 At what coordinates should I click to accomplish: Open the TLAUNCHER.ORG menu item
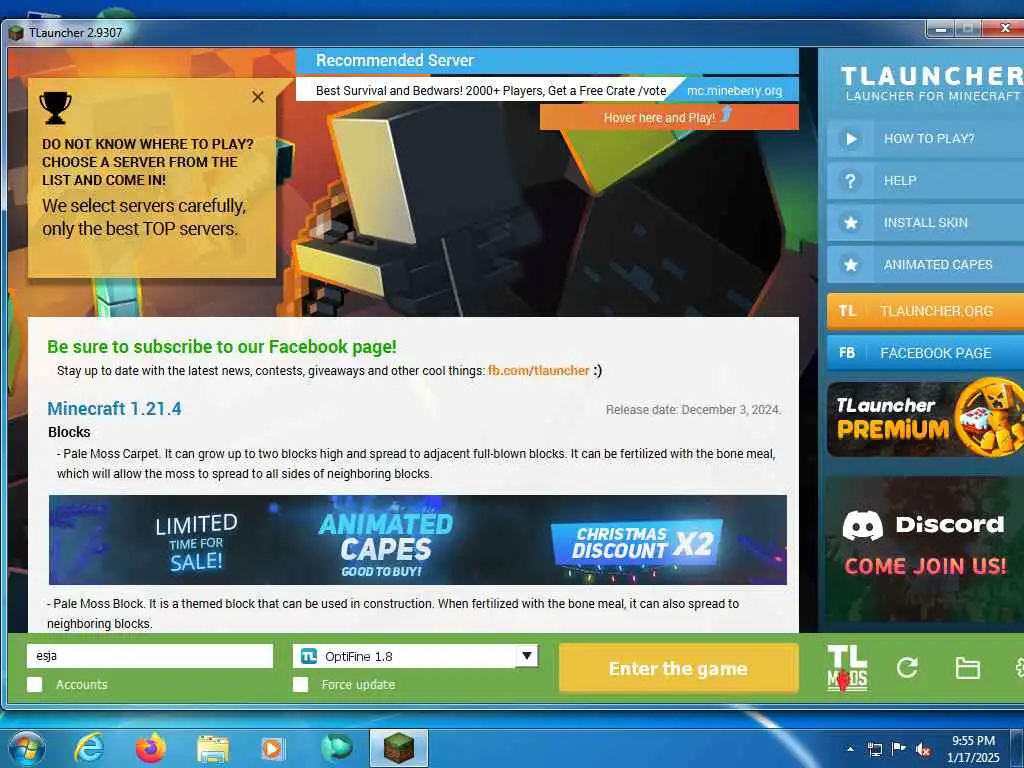coord(925,311)
